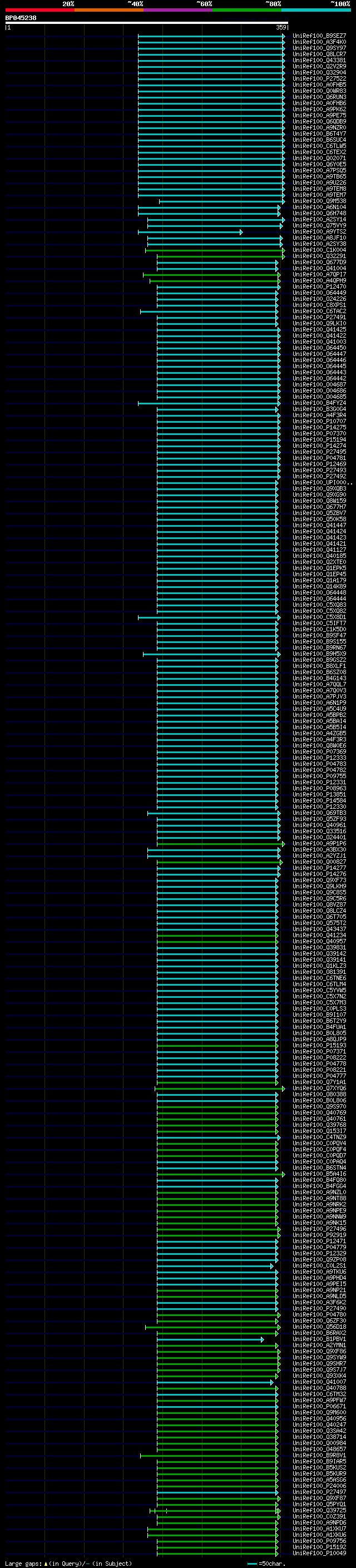The image size is (356, 1568).
Task: Select the UniRef100_Q9M538 label
Action: coord(319,201)
